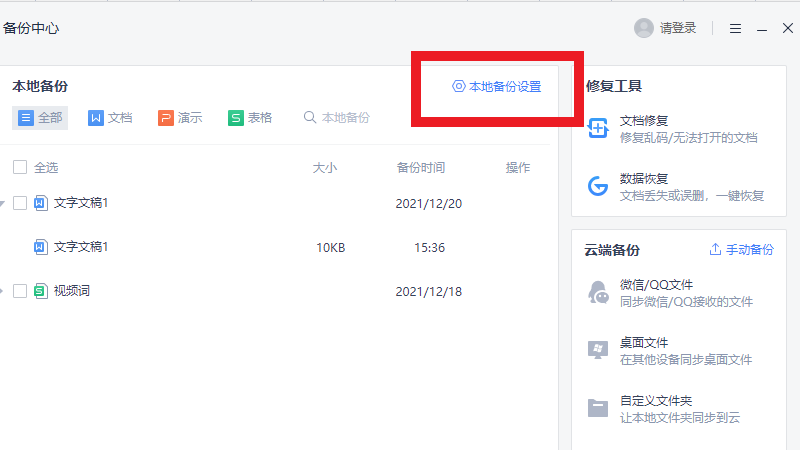Check the box for 文字文稿1 group
The width and height of the screenshot is (800, 450).
(x=20, y=203)
